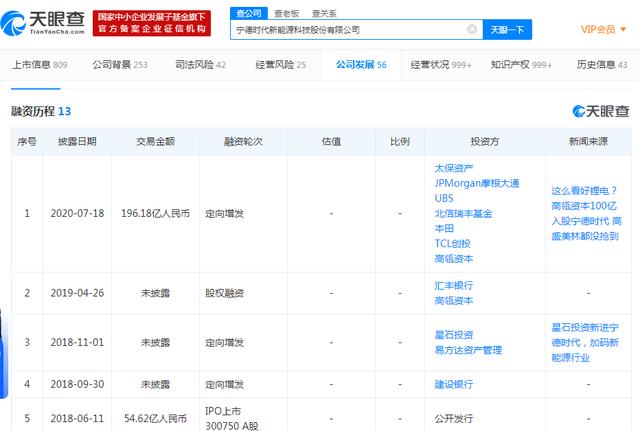640x431 pixels.
Task: Open the 公司背景 253 tab
Action: pyautogui.click(x=120, y=64)
